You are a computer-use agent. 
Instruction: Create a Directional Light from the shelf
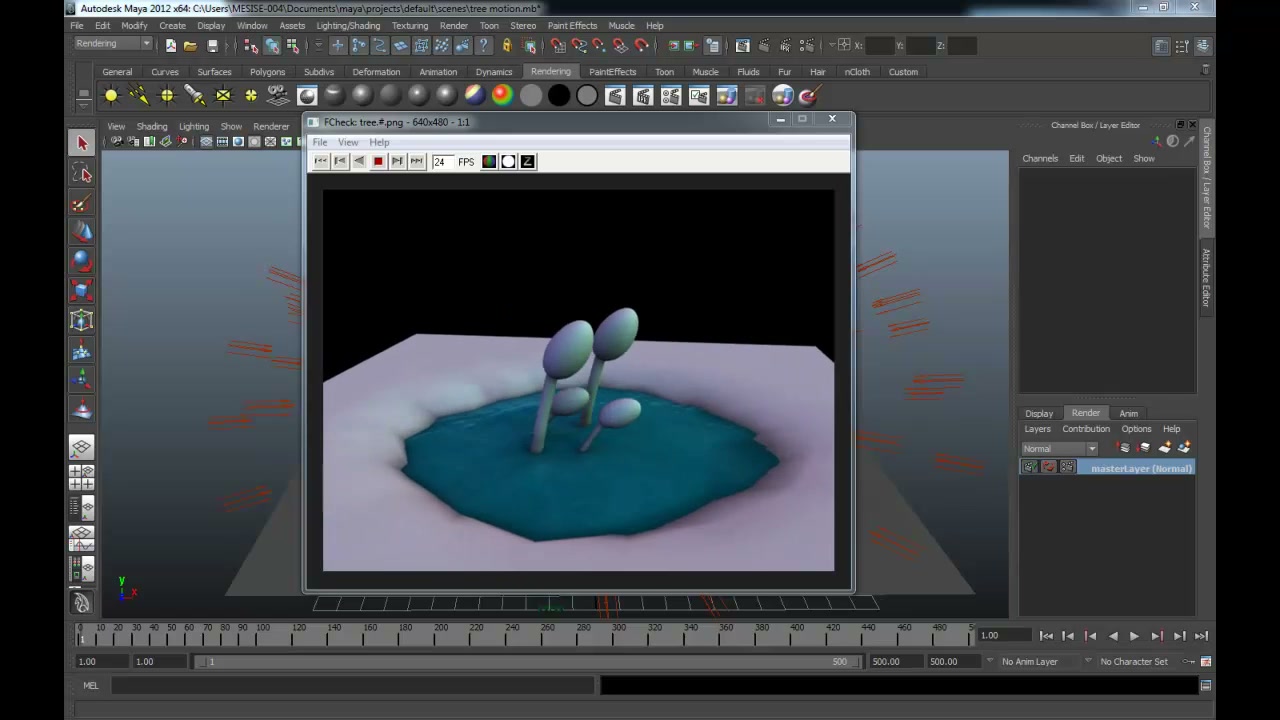click(x=139, y=96)
